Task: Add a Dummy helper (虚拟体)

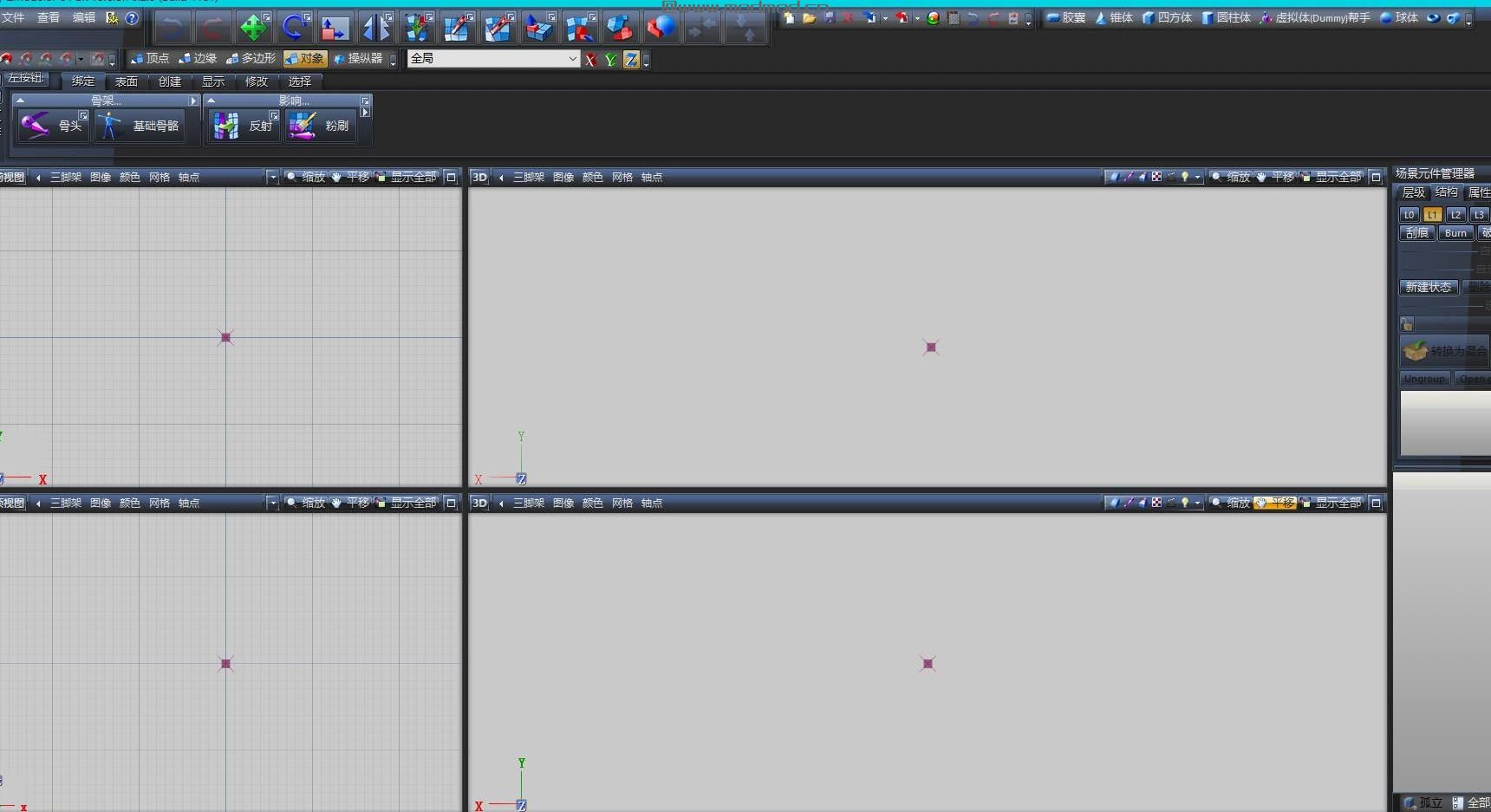Action: (x=1315, y=17)
